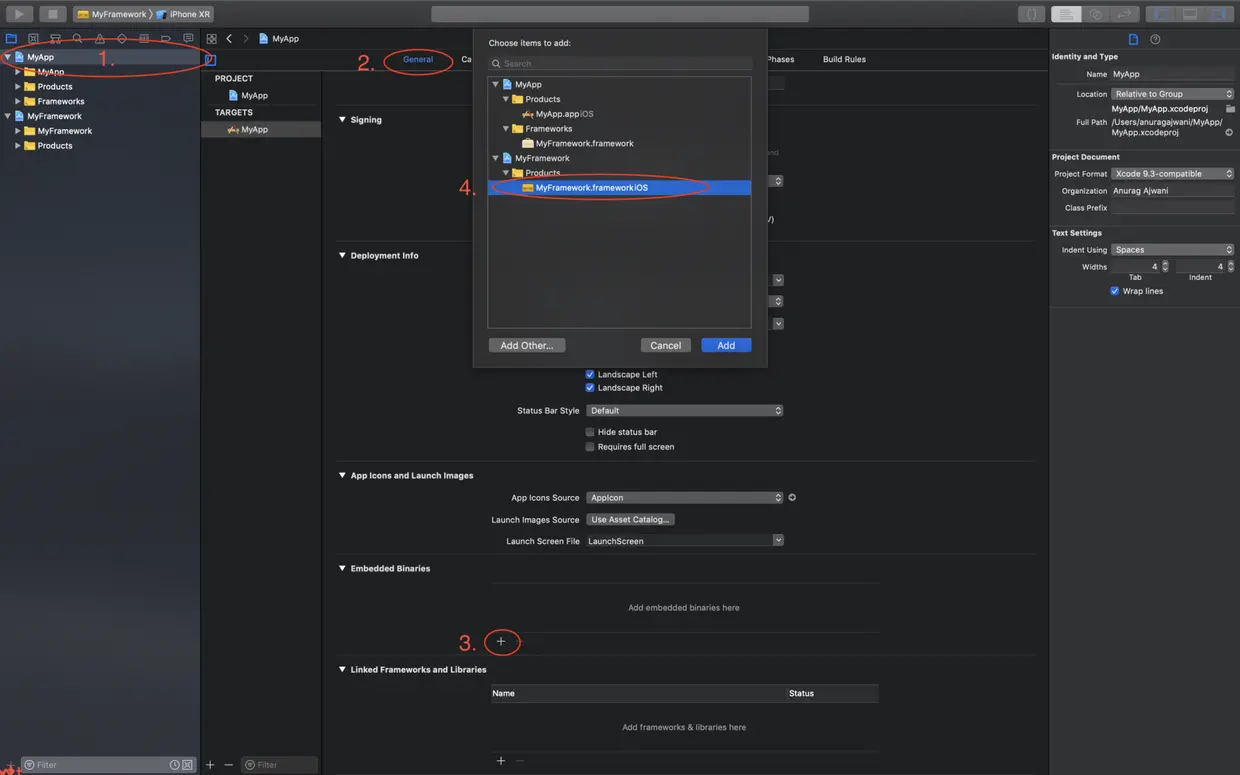Click the related items grid icon
The image size is (1240, 775).
211,39
